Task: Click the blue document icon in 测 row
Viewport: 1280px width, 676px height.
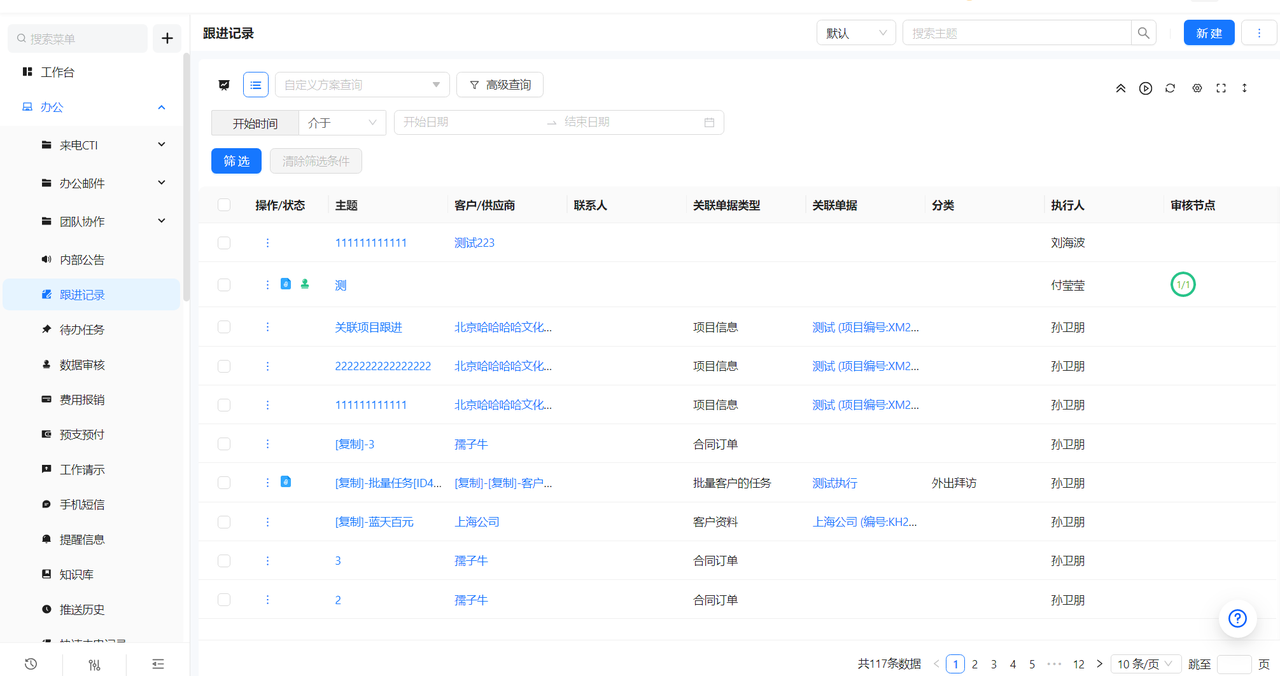Action: point(286,285)
